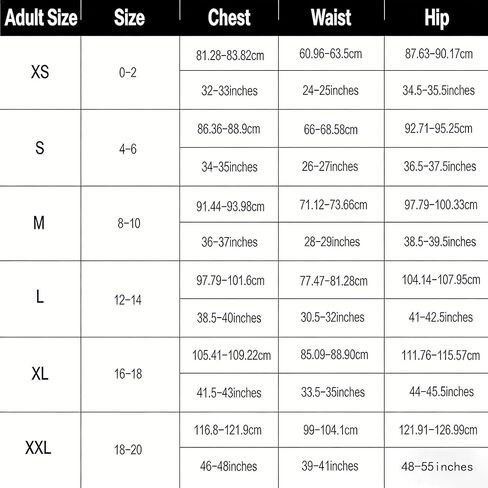Click the 0-2 size cell

(128, 72)
